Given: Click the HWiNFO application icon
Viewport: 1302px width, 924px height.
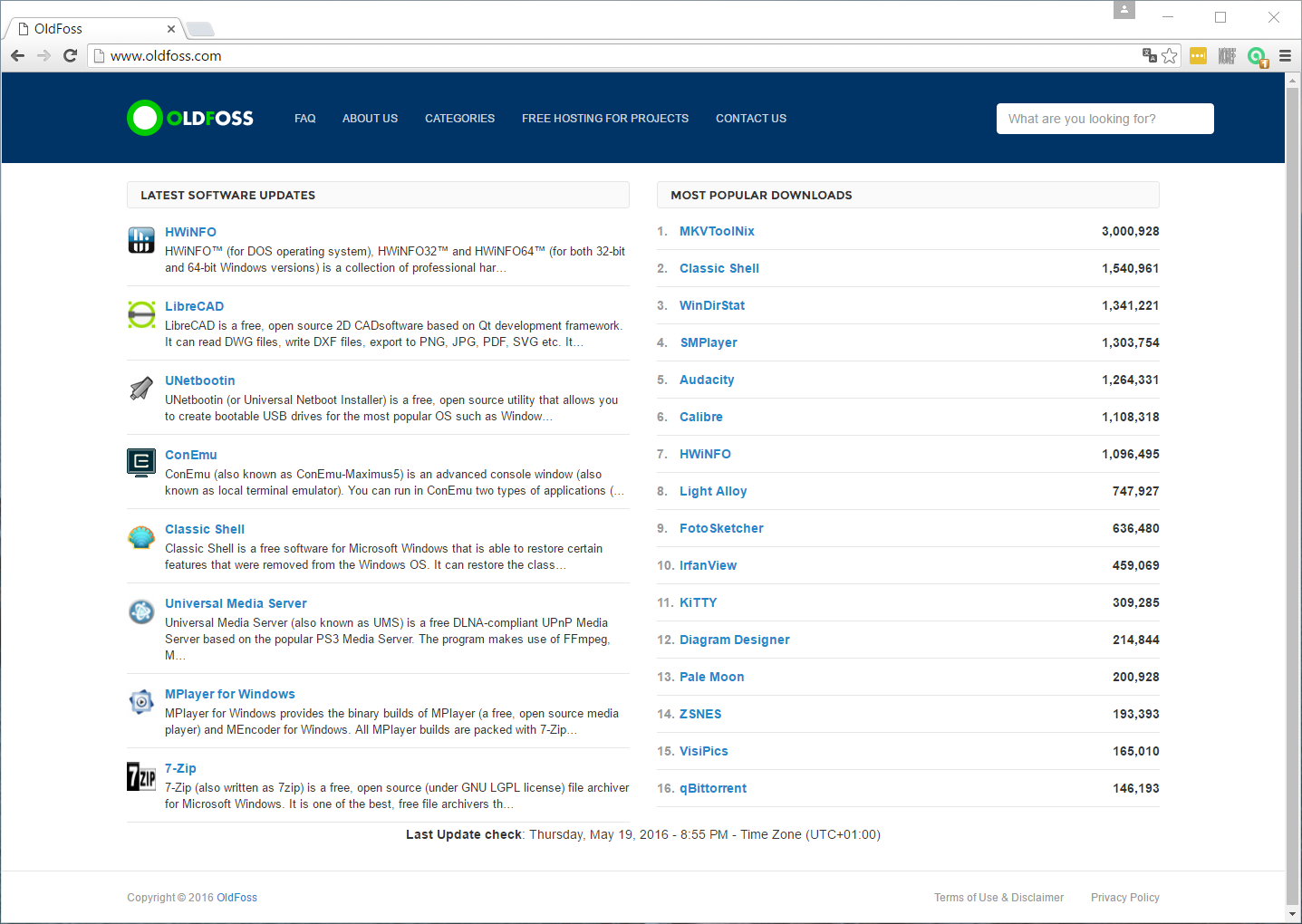Looking at the screenshot, I should 141,240.
